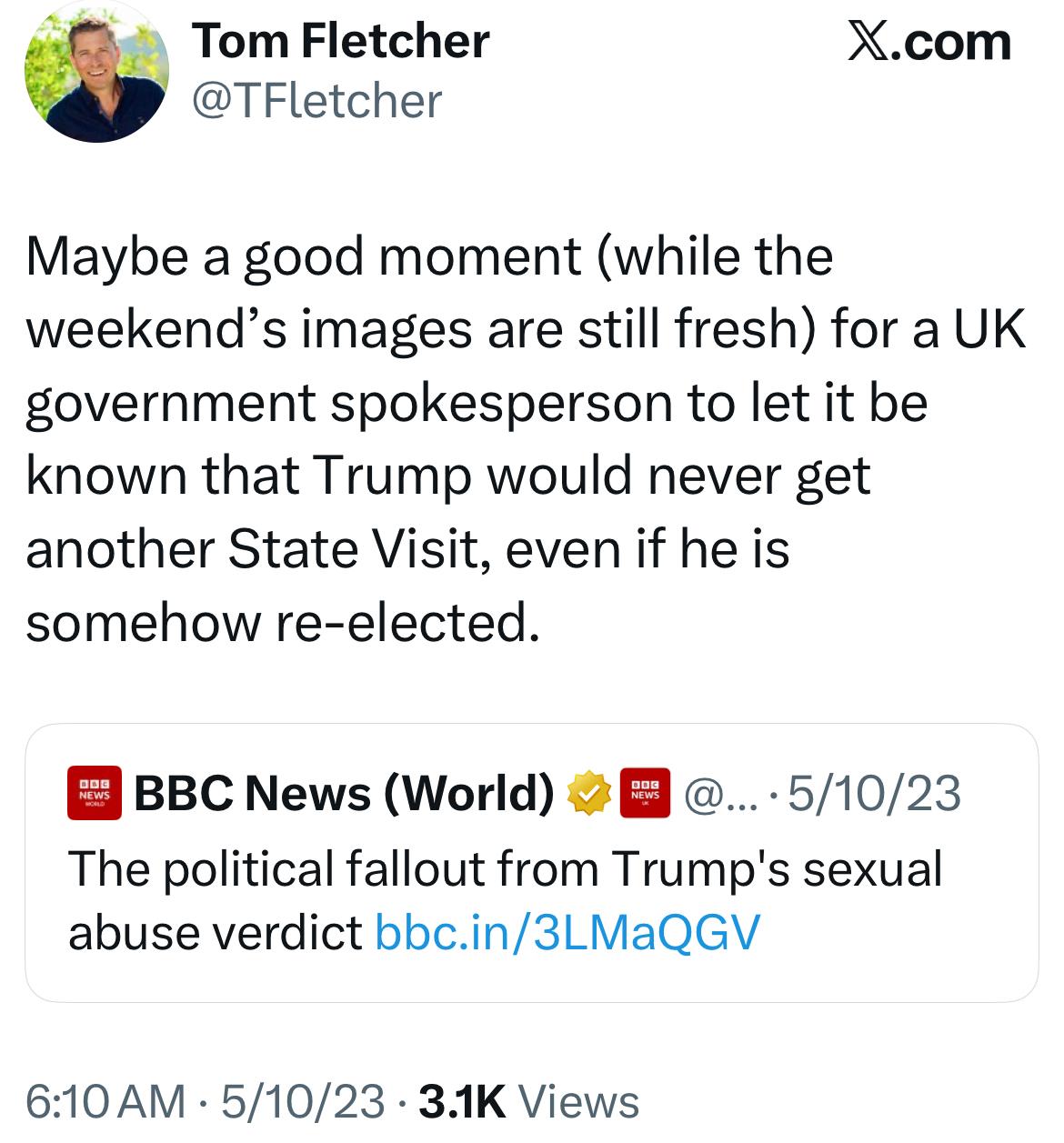Click the quoted tweet's 5/10/23 date
This screenshot has height=1143, width=1064.
pos(874,793)
